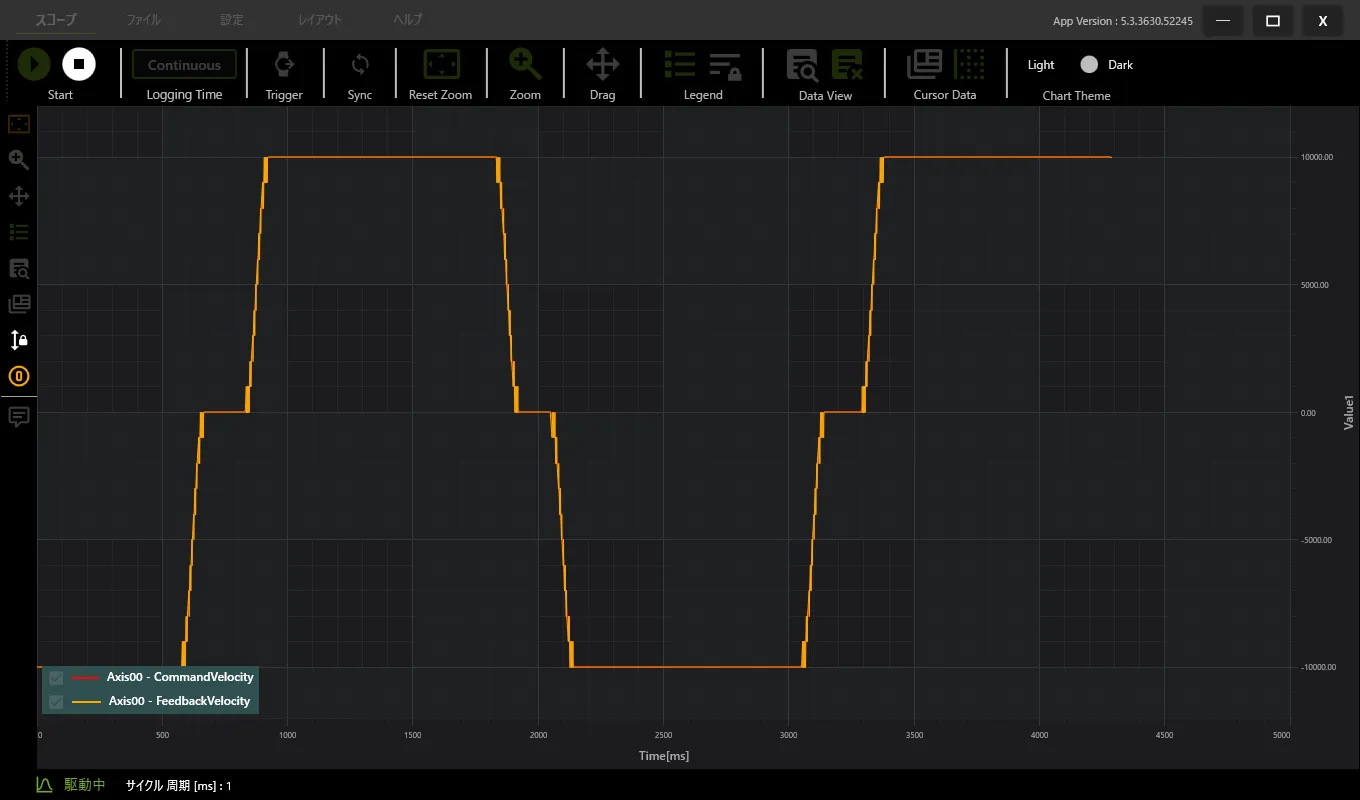Select the Zoom magnifier in top toolbar
This screenshot has width=1360, height=800.
525,65
